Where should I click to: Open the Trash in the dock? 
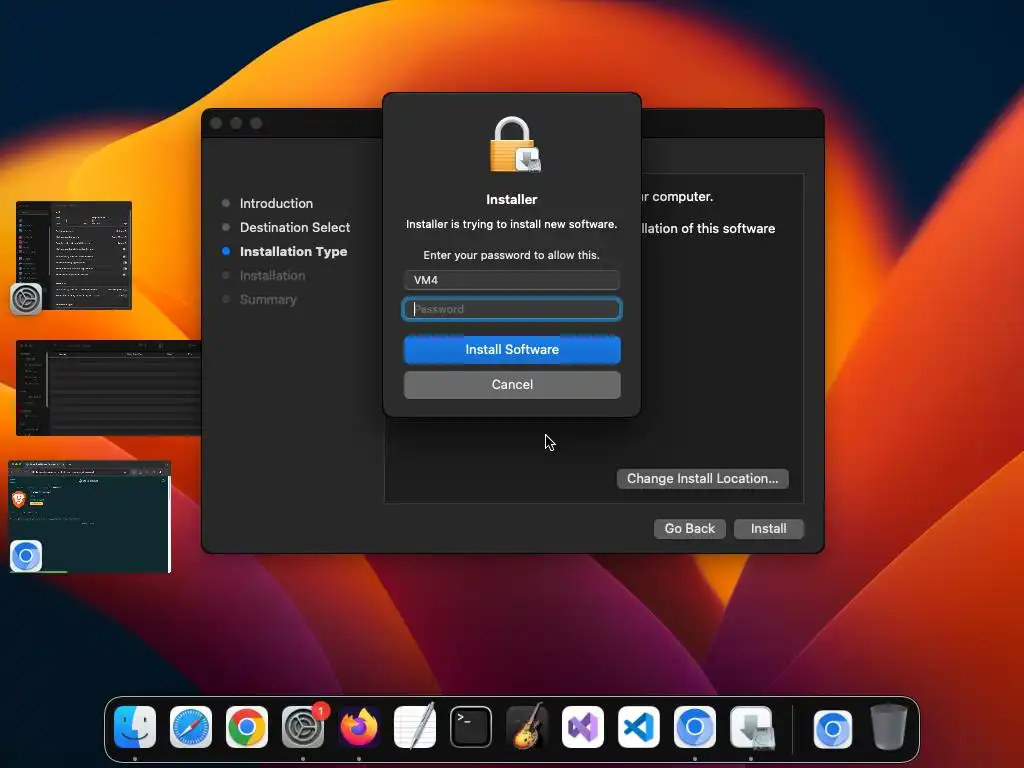pos(889,727)
